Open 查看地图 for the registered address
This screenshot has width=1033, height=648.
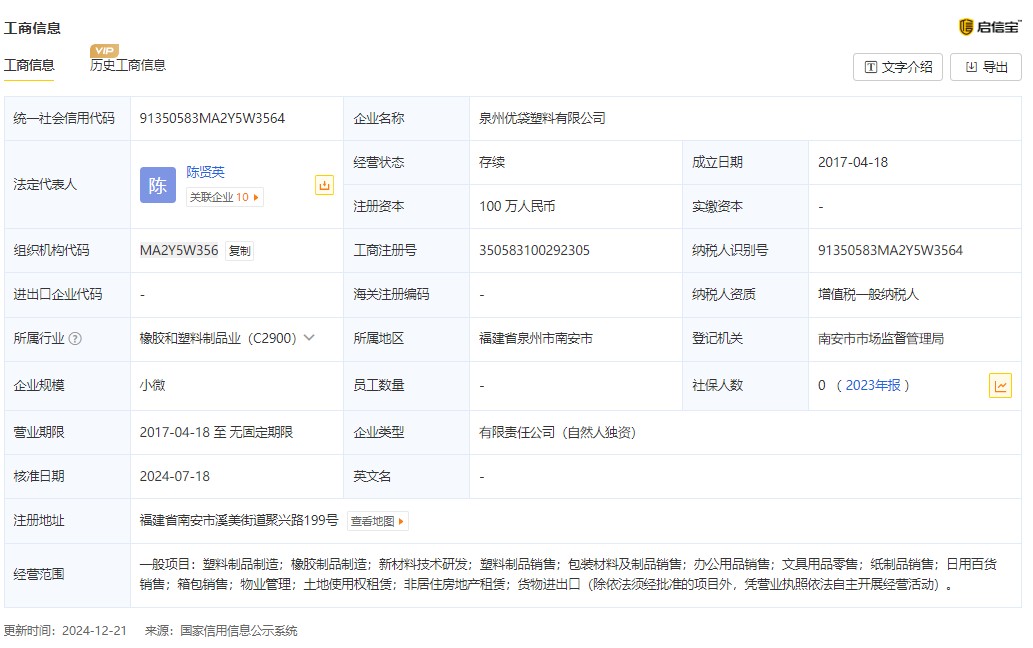pos(378,521)
